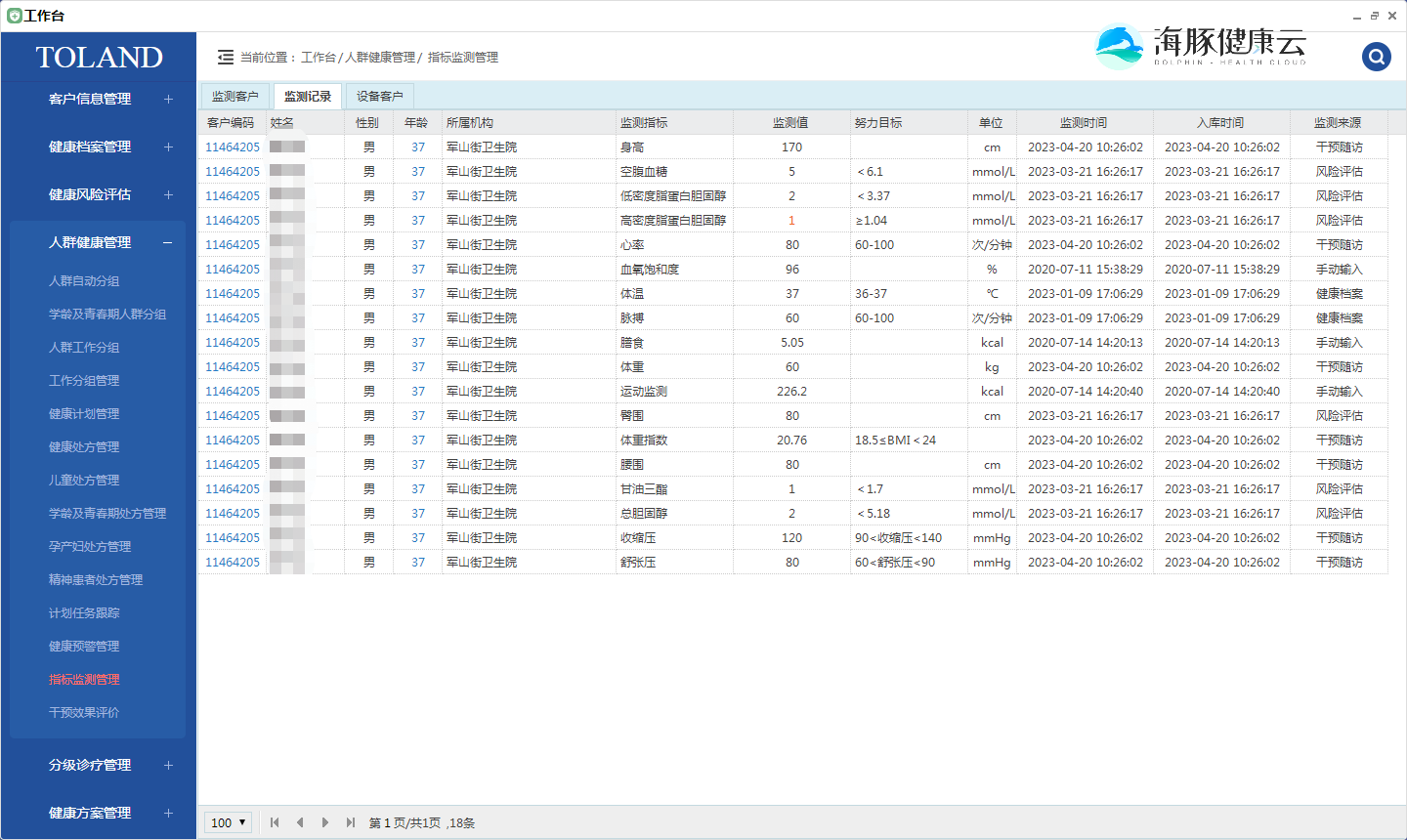1407x840 pixels.
Task: Sort by 监测时间 column header
Action: [x=1084, y=122]
